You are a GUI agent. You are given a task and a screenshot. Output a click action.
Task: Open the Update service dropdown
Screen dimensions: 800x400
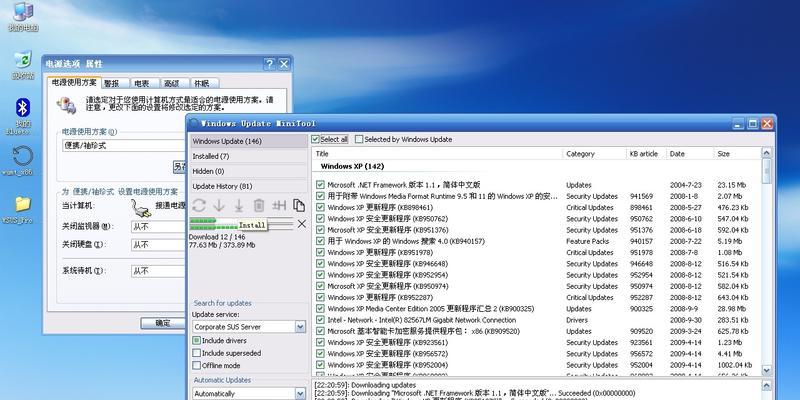pyautogui.click(x=301, y=327)
